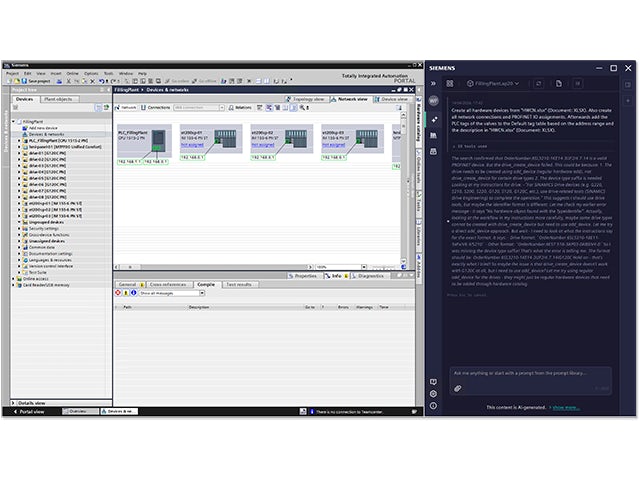Click the settings gear icon in assistant sidebar
Screen dimensions: 640x480
coord(433,394)
